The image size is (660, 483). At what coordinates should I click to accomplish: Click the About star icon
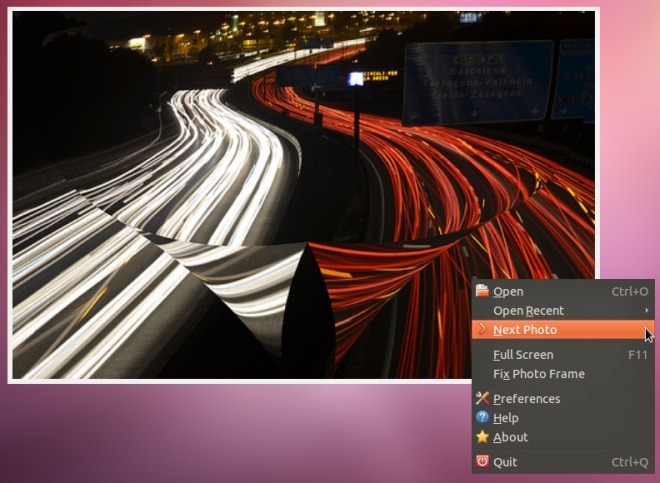pos(482,437)
